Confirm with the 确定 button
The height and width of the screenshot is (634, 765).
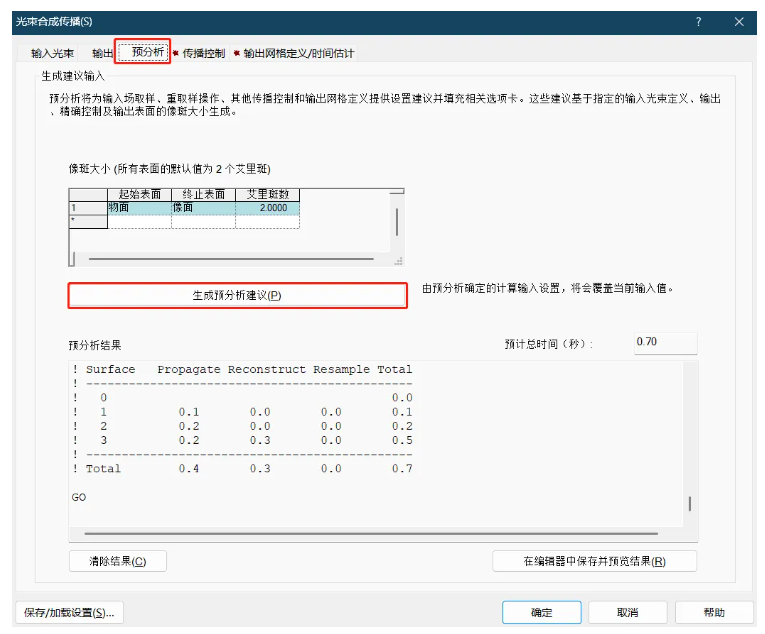[x=541, y=612]
